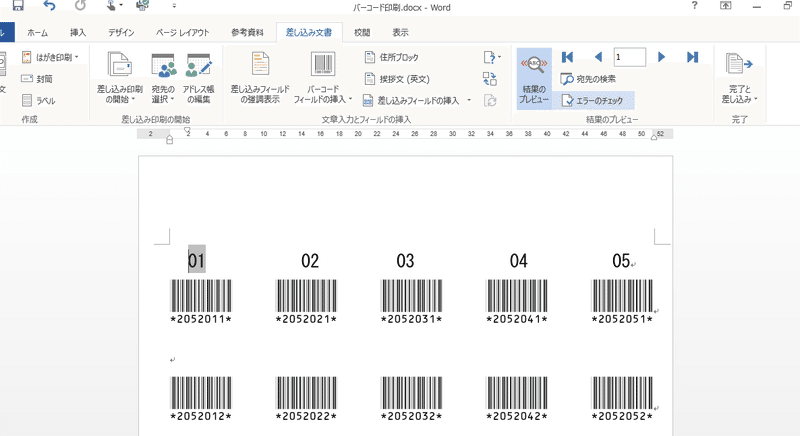800x436 pixels.
Task: Redo the last action
Action: (x=80, y=6)
